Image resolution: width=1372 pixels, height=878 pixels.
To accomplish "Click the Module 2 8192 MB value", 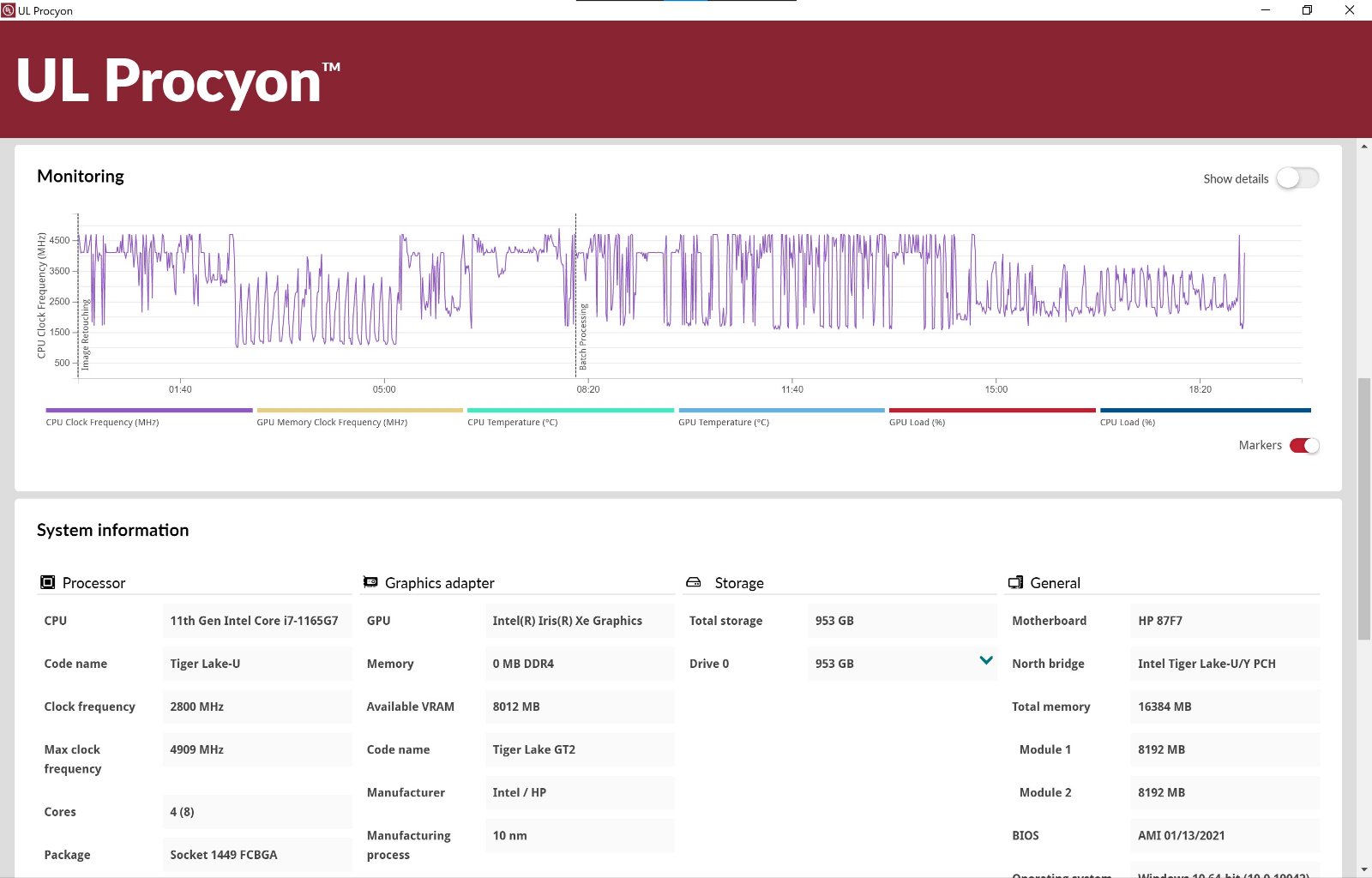I will point(1225,792).
